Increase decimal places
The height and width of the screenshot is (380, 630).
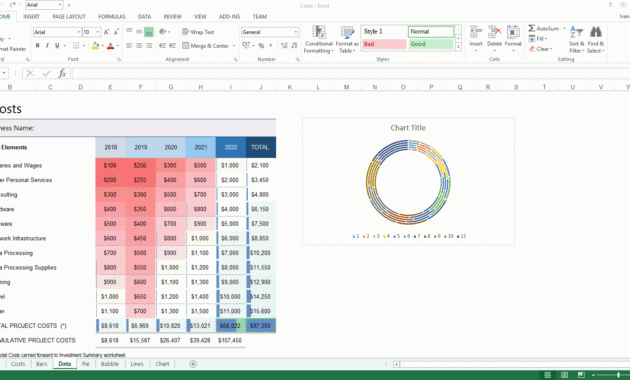coord(284,46)
